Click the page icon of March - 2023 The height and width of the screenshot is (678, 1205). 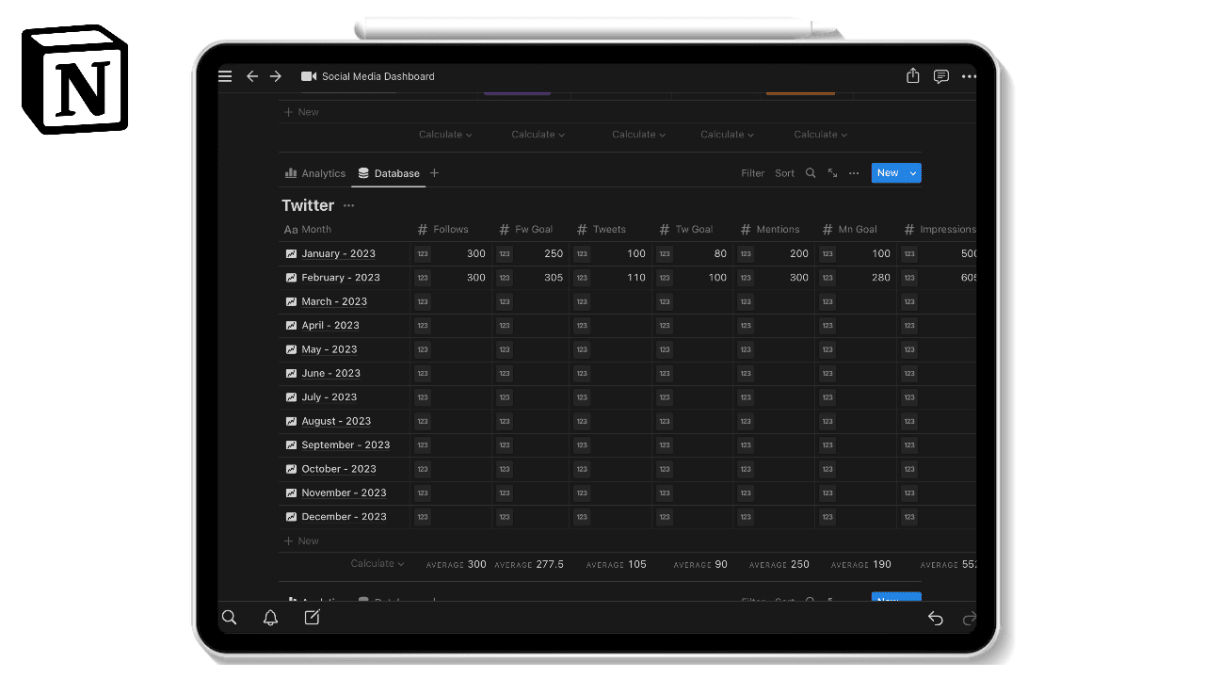(x=291, y=302)
